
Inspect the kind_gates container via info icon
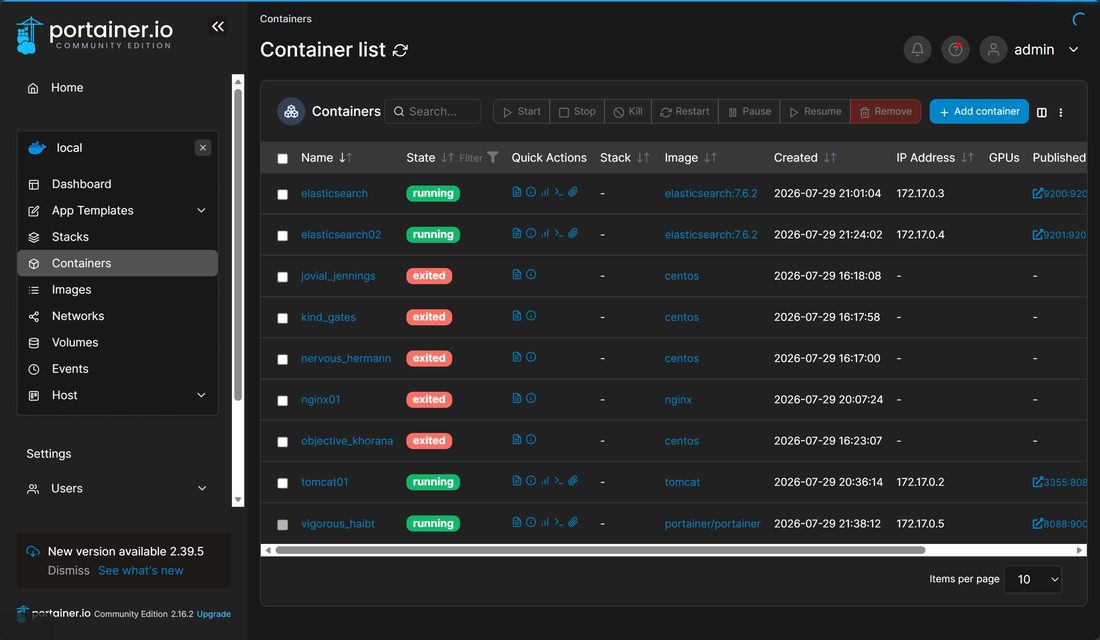(531, 316)
